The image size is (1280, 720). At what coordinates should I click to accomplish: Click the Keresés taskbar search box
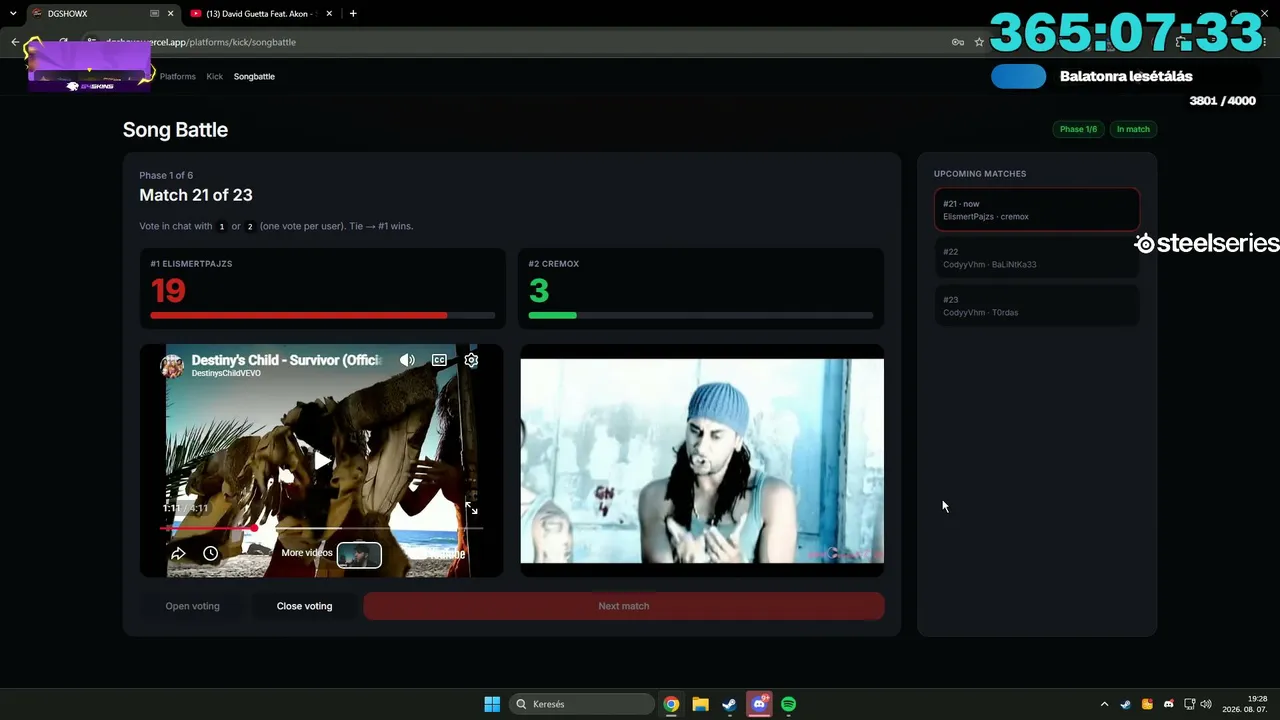pos(580,704)
